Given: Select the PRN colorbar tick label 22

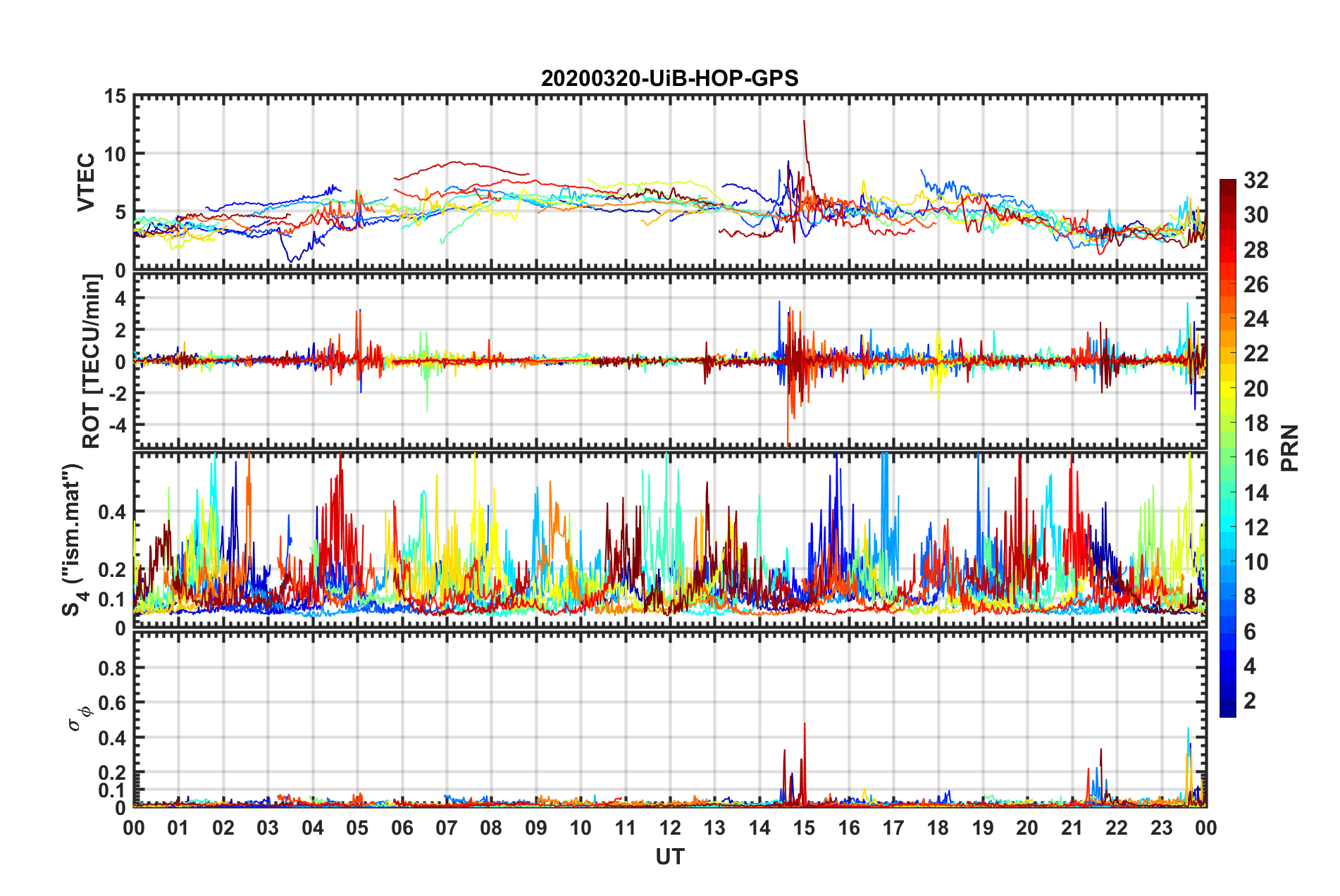Looking at the screenshot, I should [x=1255, y=354].
